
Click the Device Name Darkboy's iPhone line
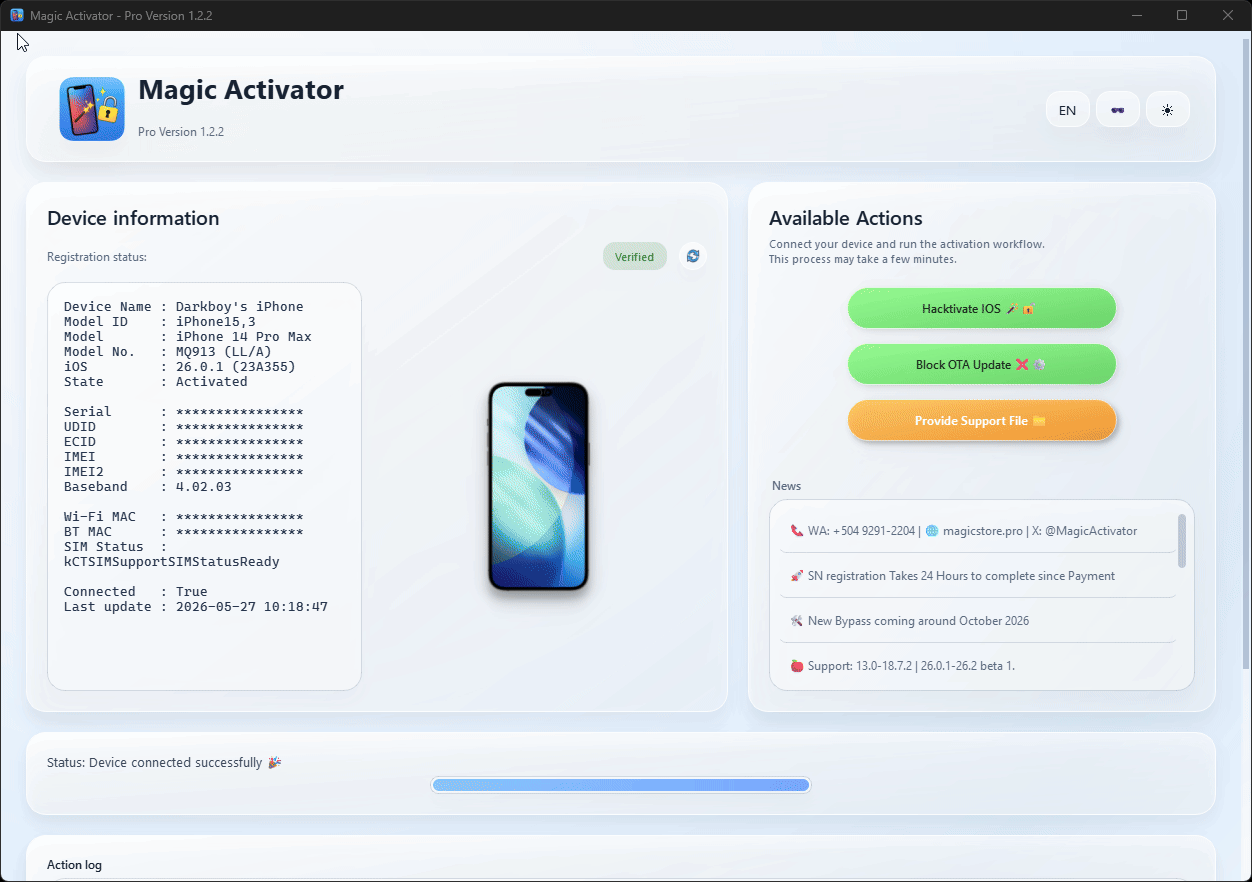[x=184, y=307]
